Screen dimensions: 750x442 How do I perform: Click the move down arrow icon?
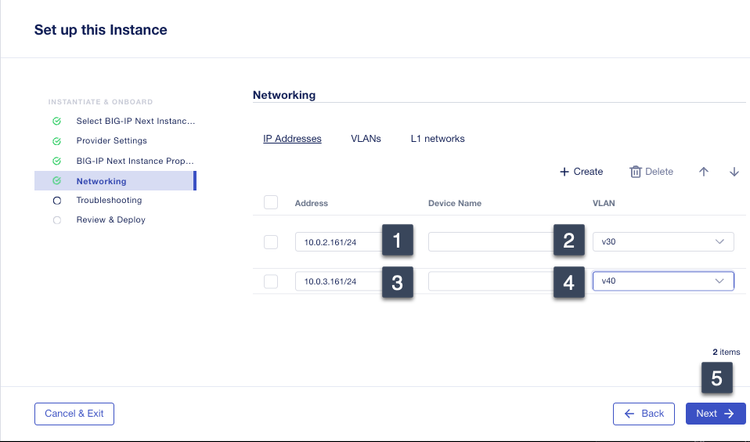coord(734,172)
